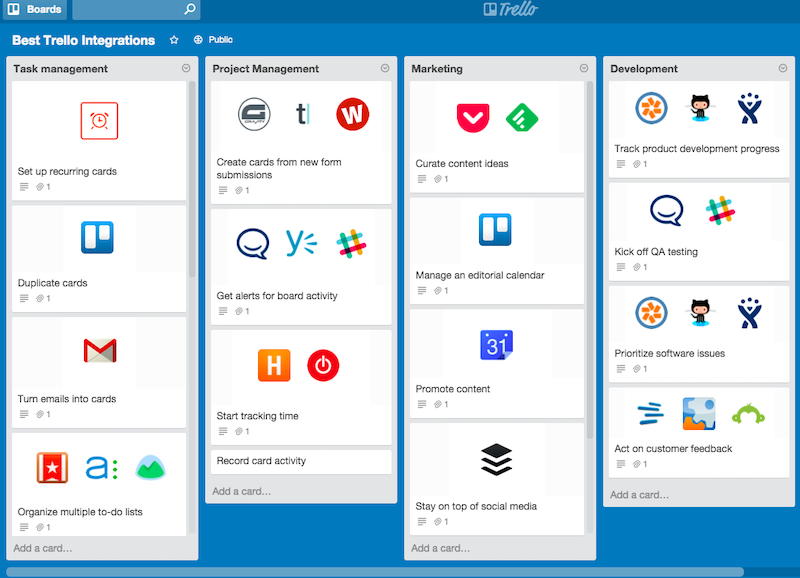
Task: Click the Trello logo in the header
Action: pyautogui.click(x=511, y=9)
